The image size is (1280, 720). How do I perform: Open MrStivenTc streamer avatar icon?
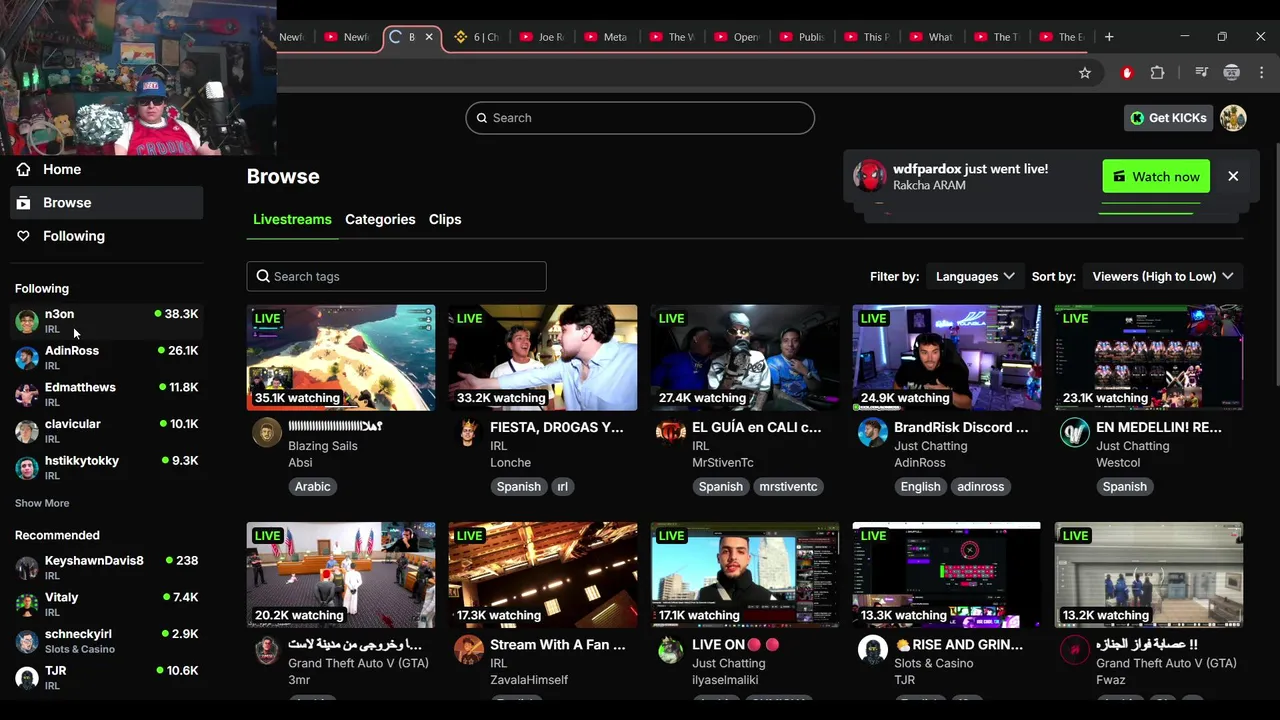tap(671, 433)
